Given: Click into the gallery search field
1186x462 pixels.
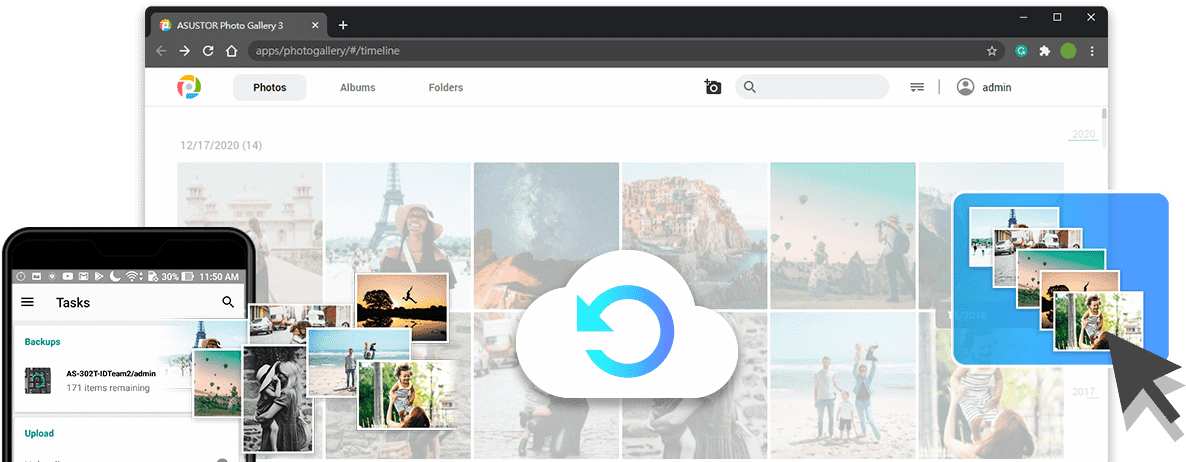Looking at the screenshot, I should [812, 87].
